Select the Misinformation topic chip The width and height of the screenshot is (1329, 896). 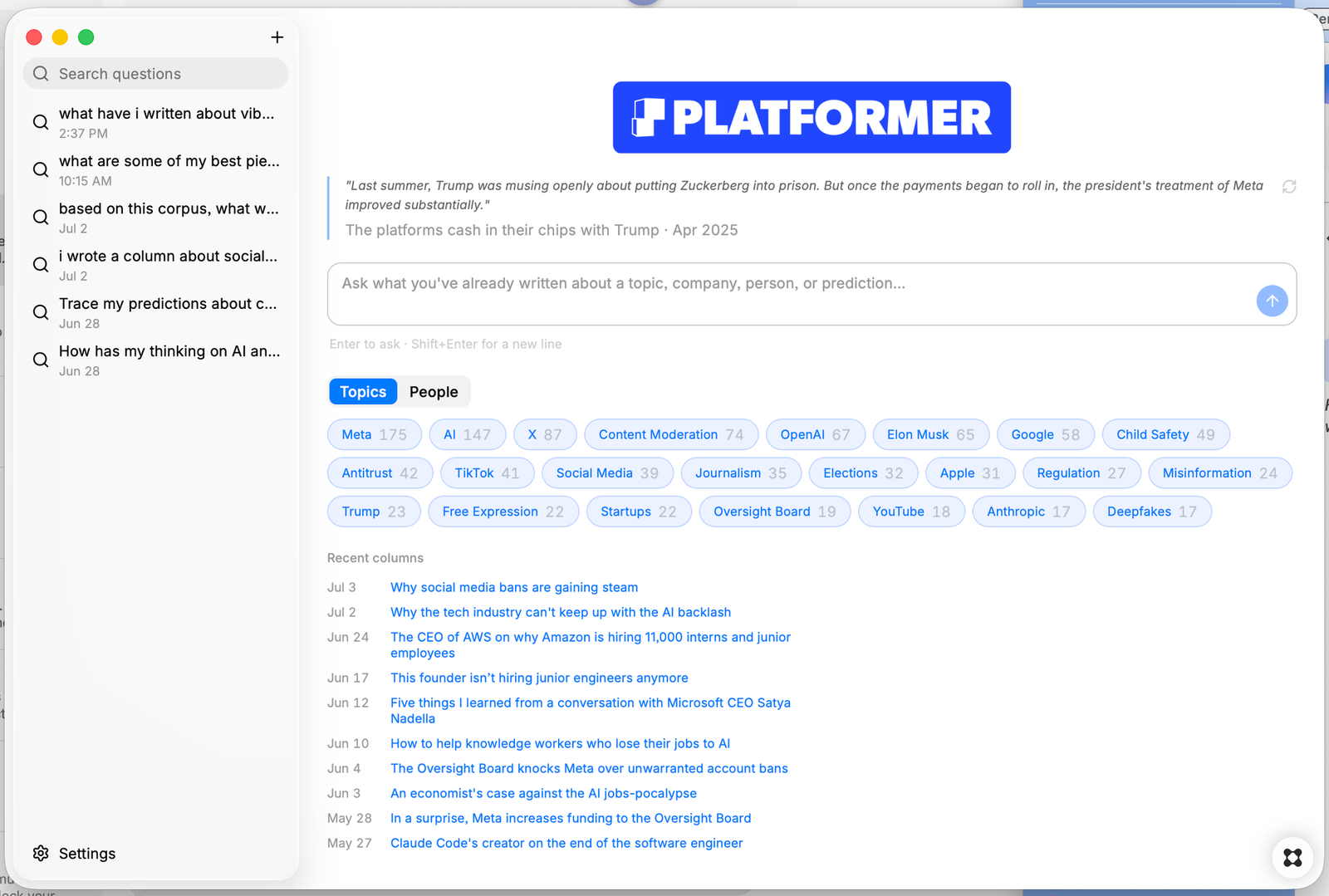click(1220, 473)
